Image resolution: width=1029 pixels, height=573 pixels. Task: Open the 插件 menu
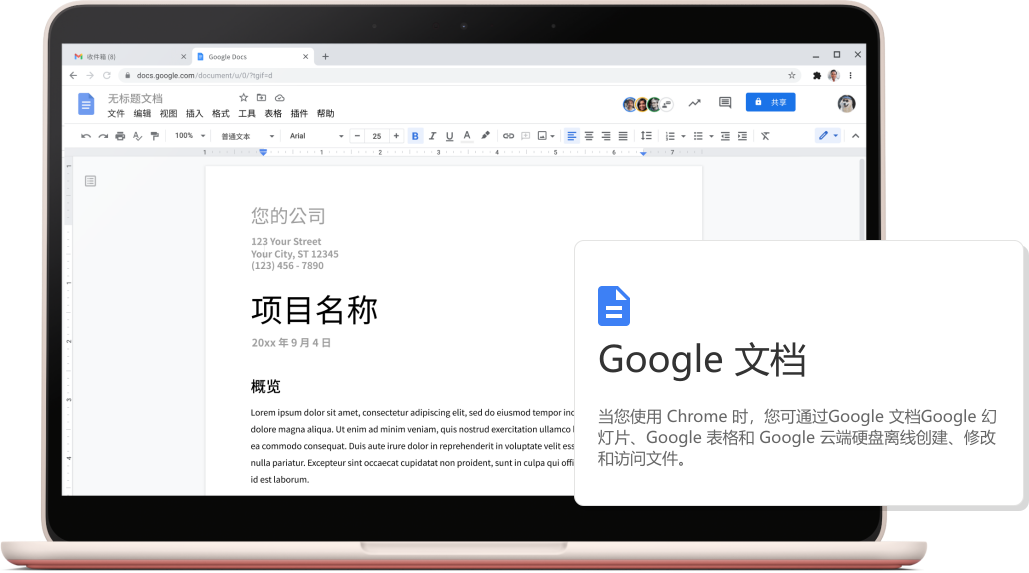(x=299, y=114)
